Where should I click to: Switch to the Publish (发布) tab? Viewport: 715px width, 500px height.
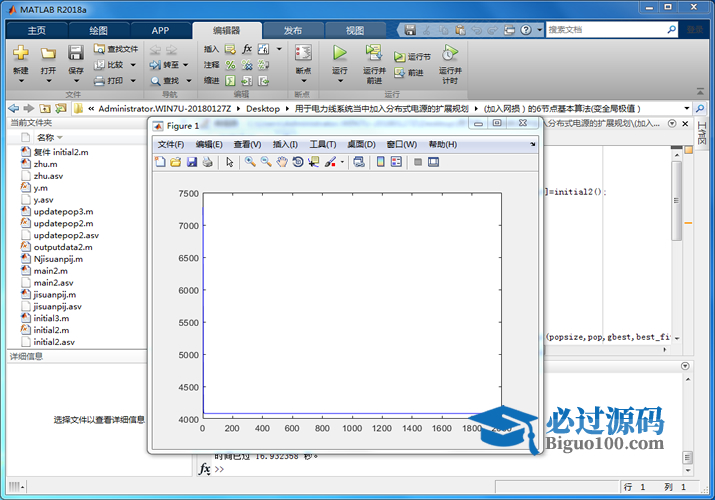[293, 31]
